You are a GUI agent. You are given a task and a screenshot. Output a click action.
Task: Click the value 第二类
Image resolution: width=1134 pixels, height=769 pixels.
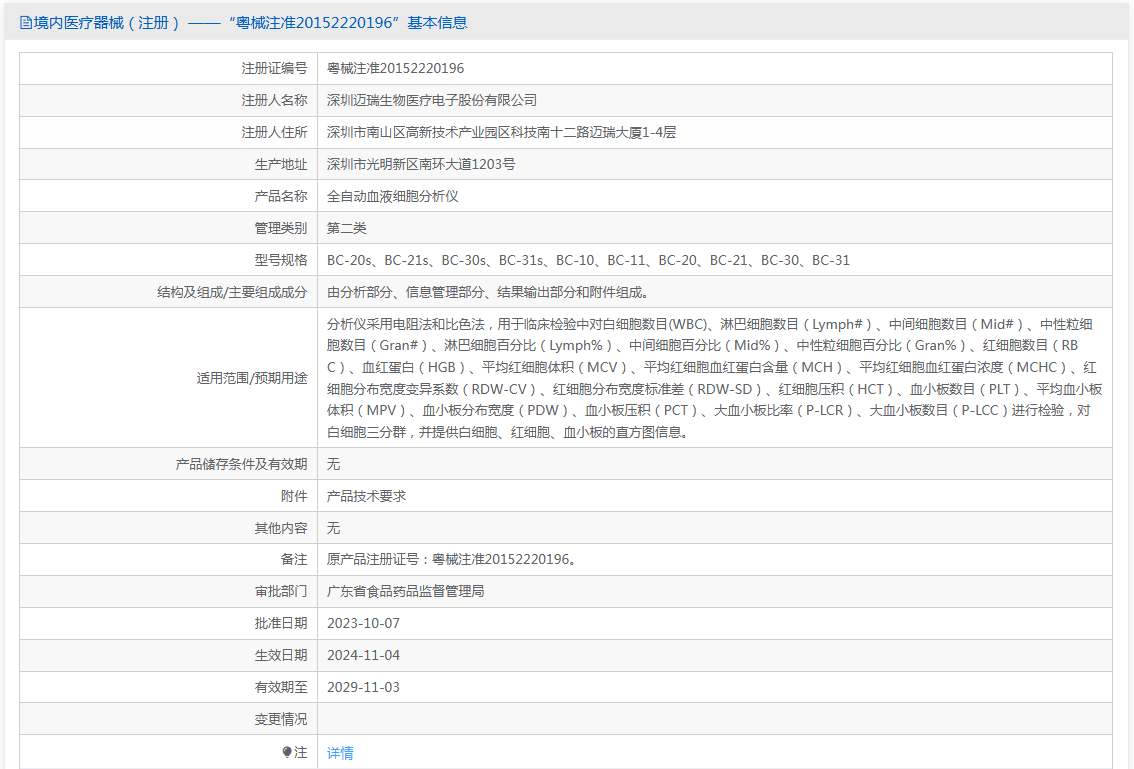[346, 228]
